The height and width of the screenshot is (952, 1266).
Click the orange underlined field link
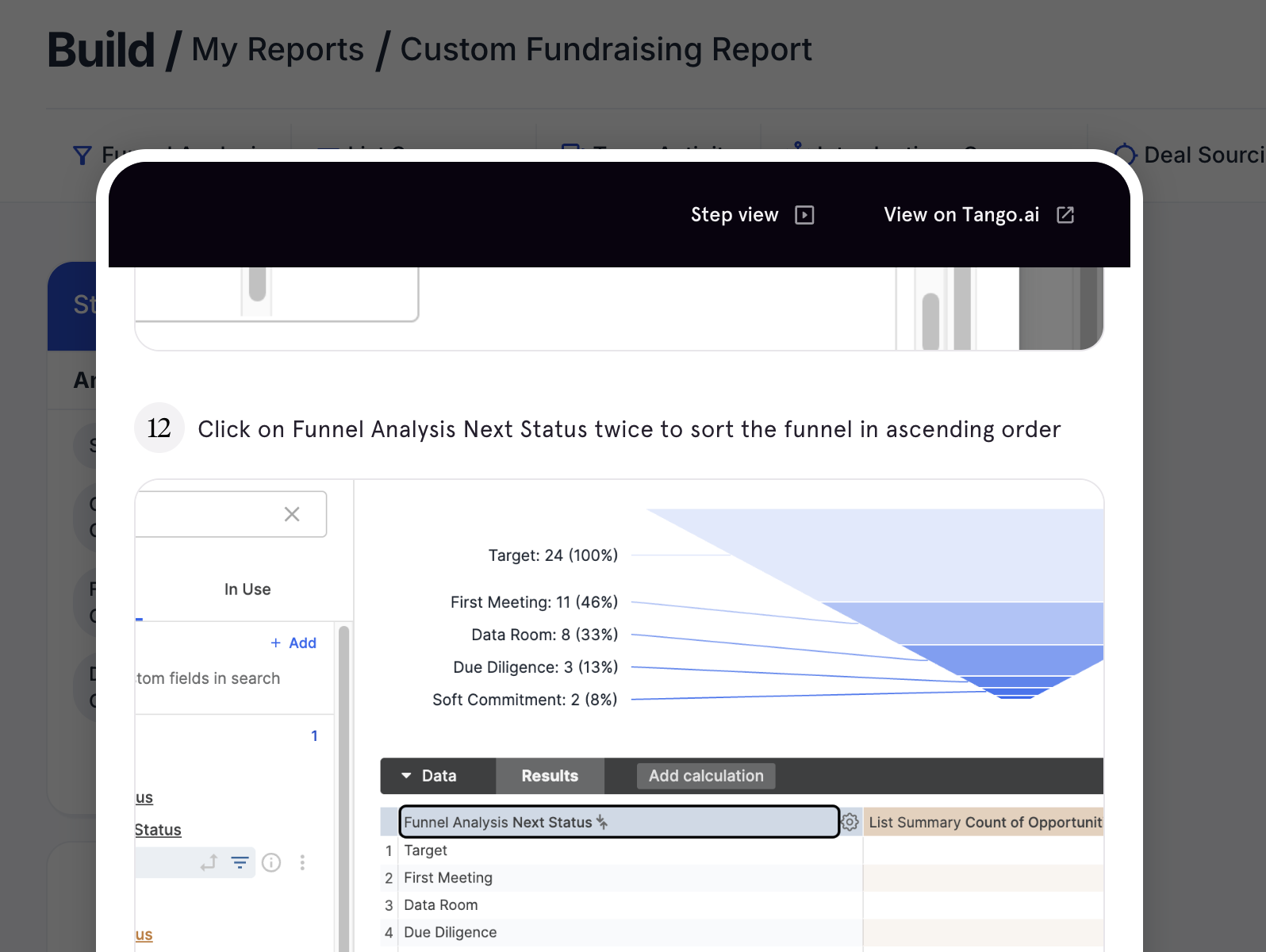coord(144,935)
